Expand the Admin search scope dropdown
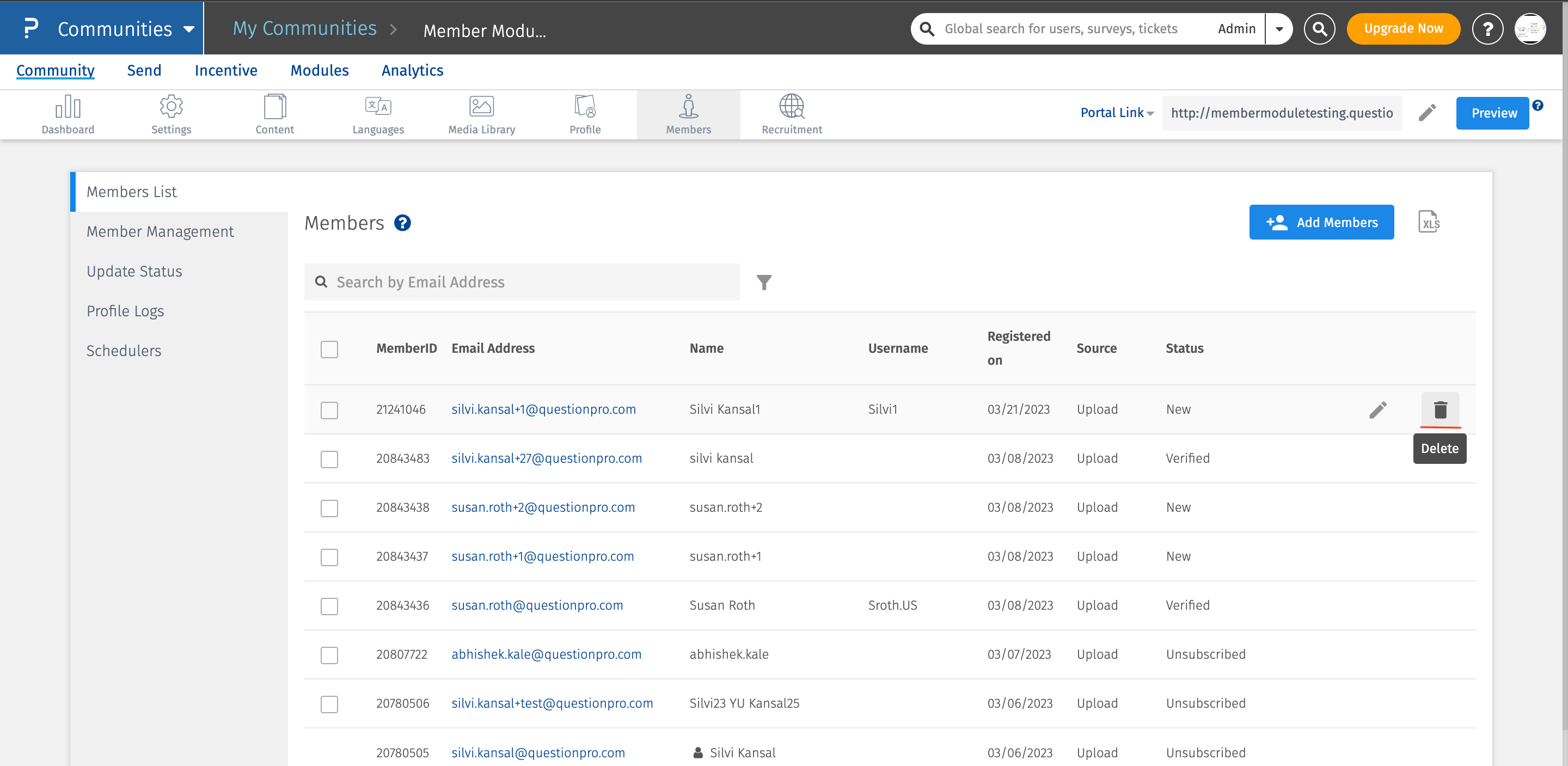 (1279, 29)
